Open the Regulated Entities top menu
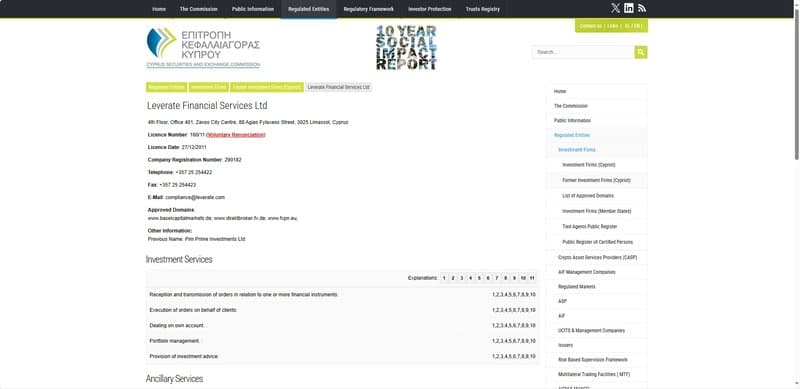The width and height of the screenshot is (800, 389). 309,9
